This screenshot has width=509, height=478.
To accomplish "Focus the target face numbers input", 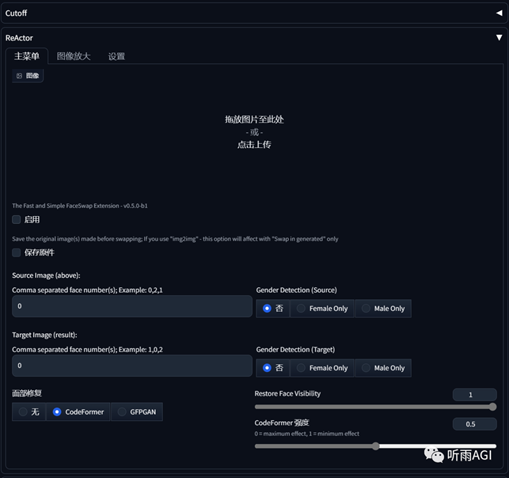I will [132, 366].
